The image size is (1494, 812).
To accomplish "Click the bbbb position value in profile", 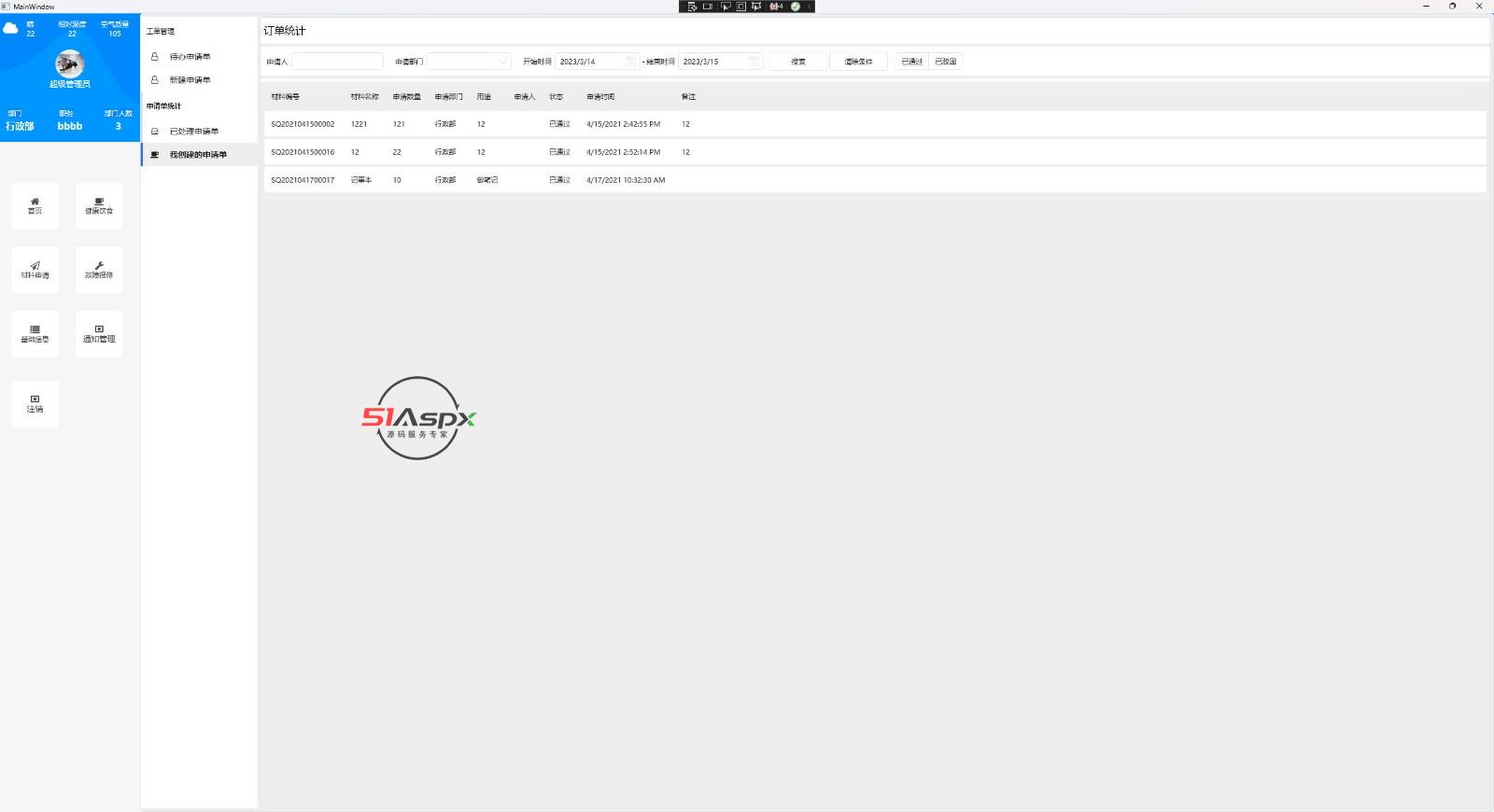I will click(70, 127).
